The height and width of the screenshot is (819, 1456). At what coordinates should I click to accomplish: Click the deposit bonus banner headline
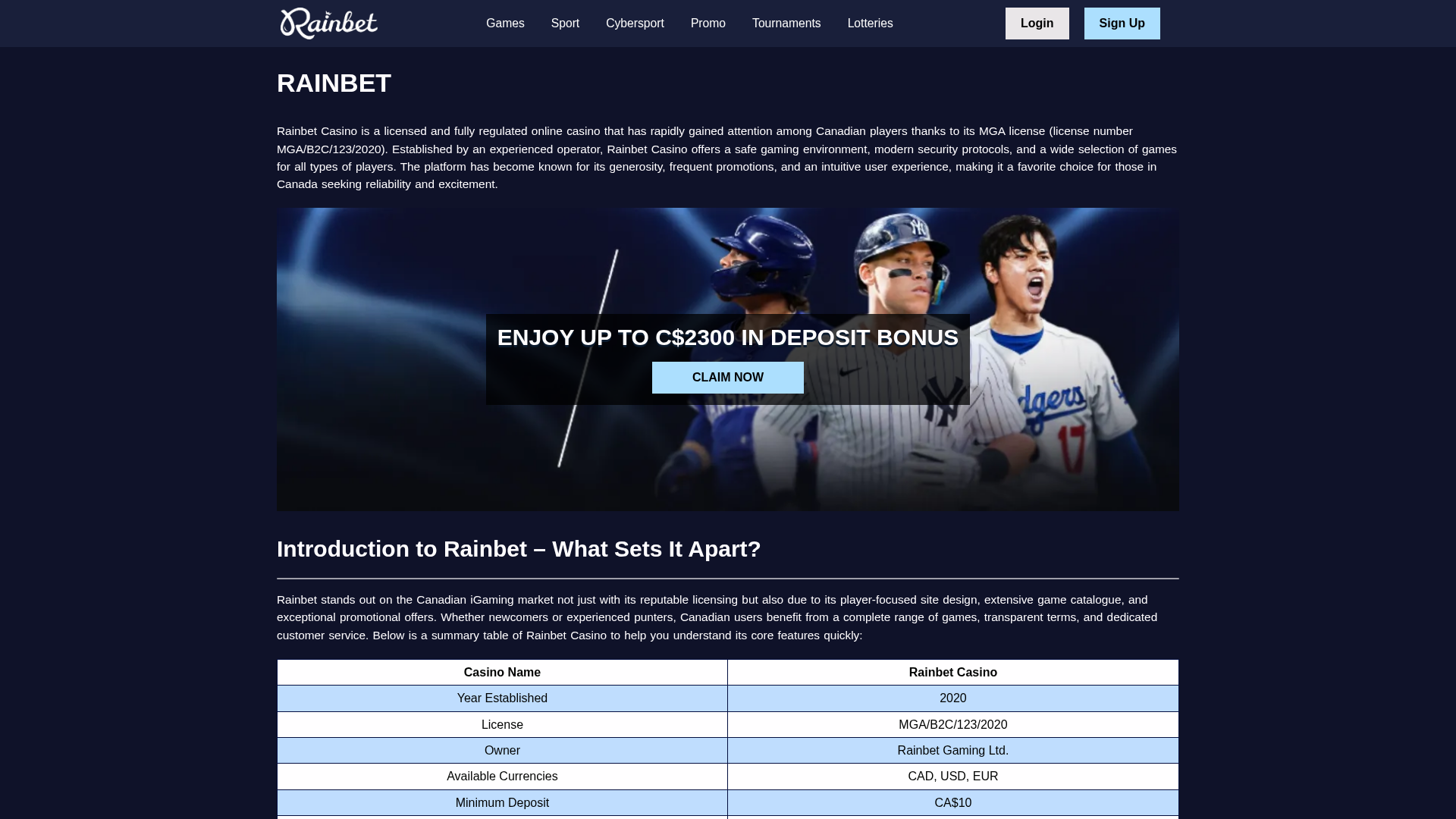tap(728, 337)
